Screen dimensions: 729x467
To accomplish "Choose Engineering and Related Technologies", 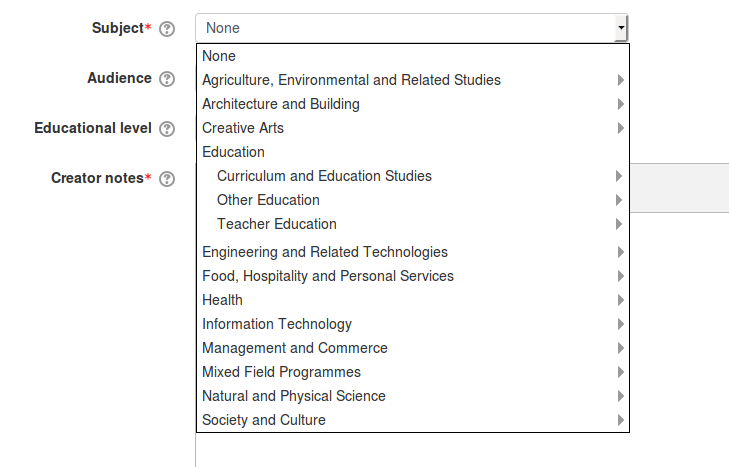I will (413, 252).
